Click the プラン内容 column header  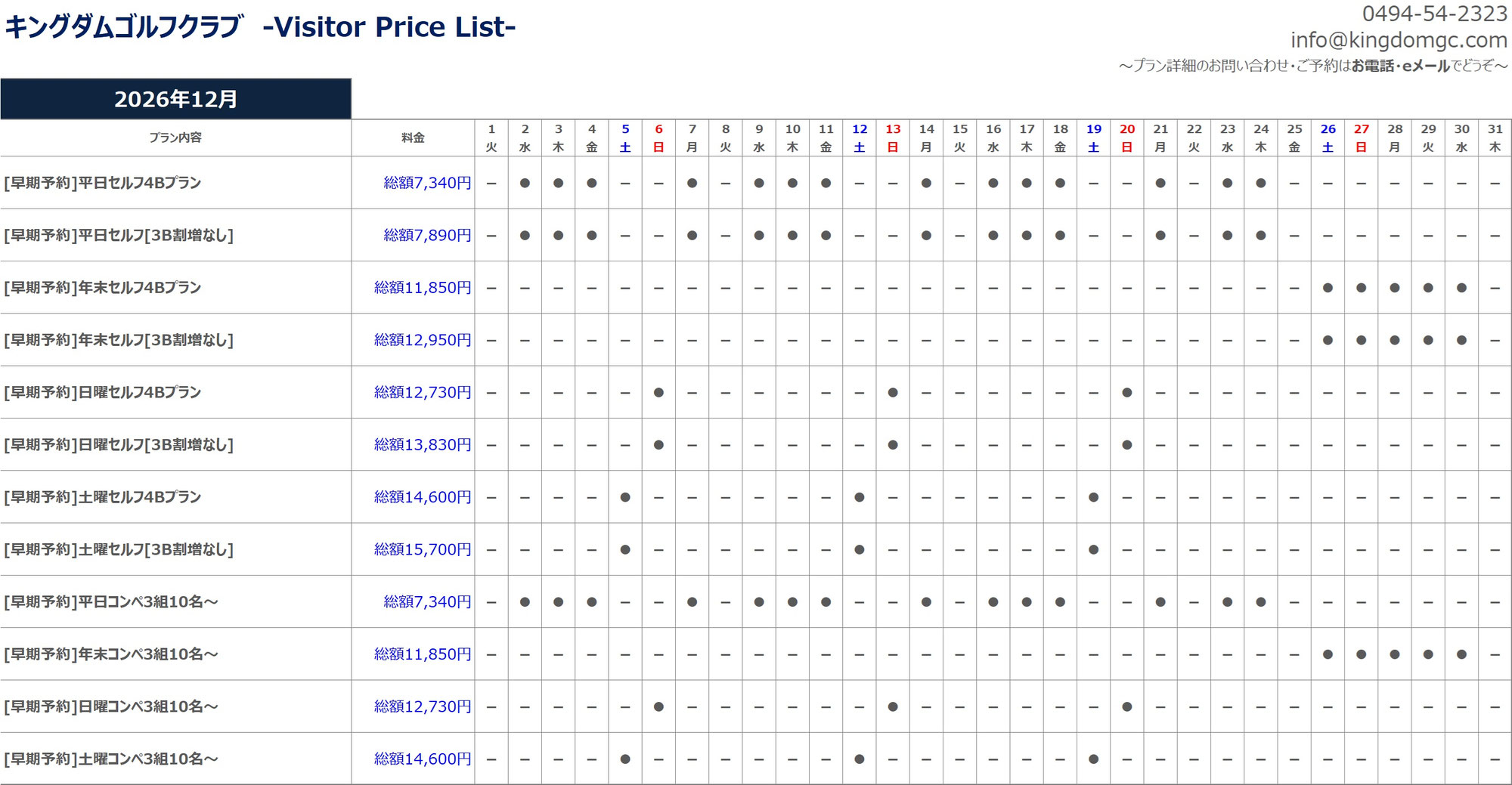pos(175,138)
